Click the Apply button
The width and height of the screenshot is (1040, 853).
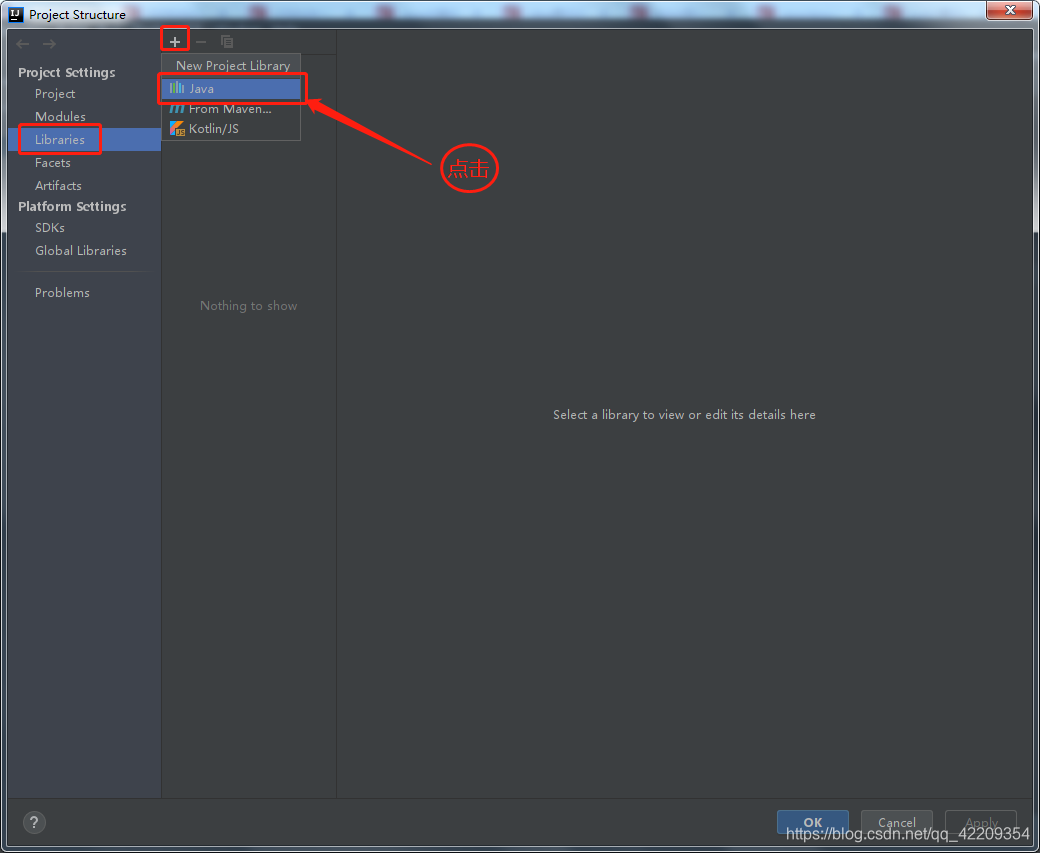tap(981, 822)
